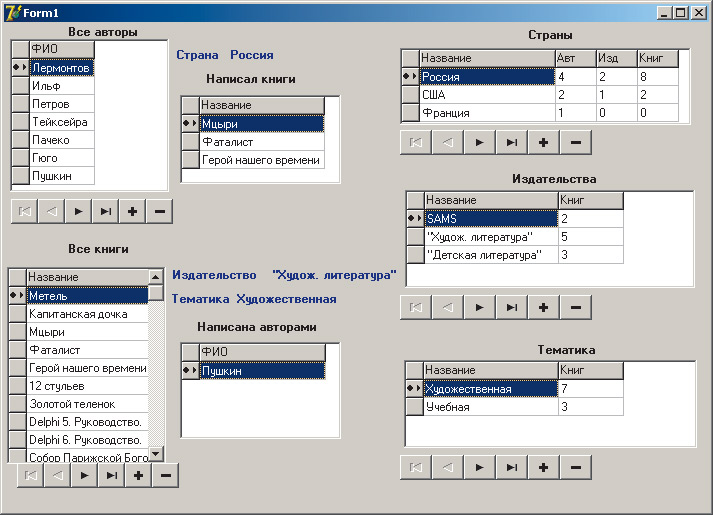This screenshot has width=713, height=515.
Task: Jump to last record in Тематика navigator
Action: 512,467
